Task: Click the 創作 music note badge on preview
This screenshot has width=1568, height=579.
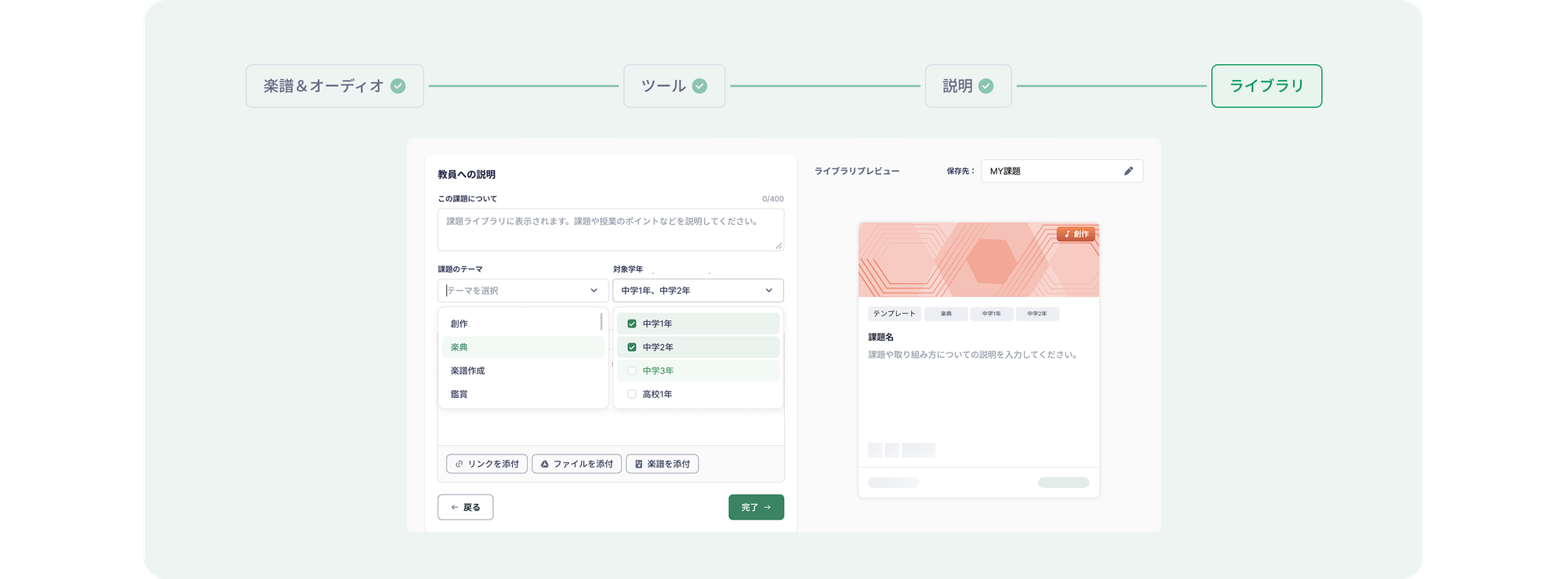Action: coord(1076,234)
